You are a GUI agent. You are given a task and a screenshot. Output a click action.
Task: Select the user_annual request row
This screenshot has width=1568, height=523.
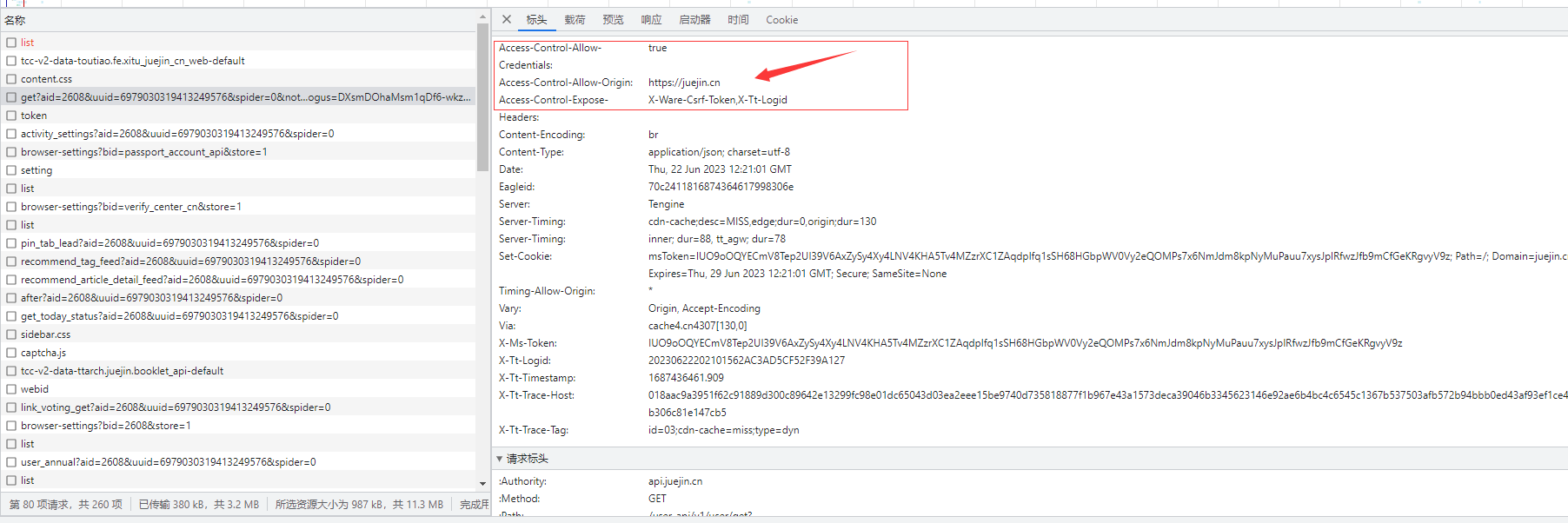(169, 462)
